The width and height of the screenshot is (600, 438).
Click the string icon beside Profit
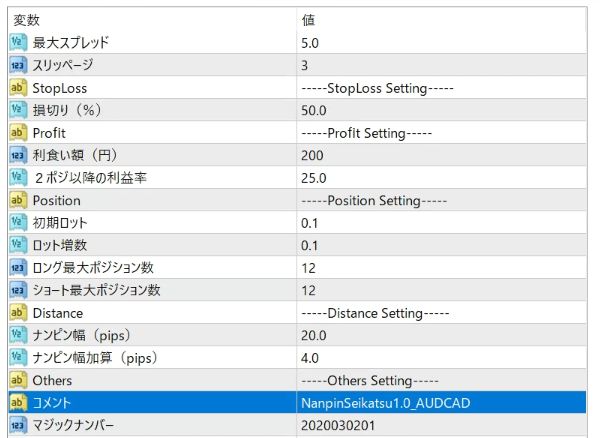click(17, 133)
